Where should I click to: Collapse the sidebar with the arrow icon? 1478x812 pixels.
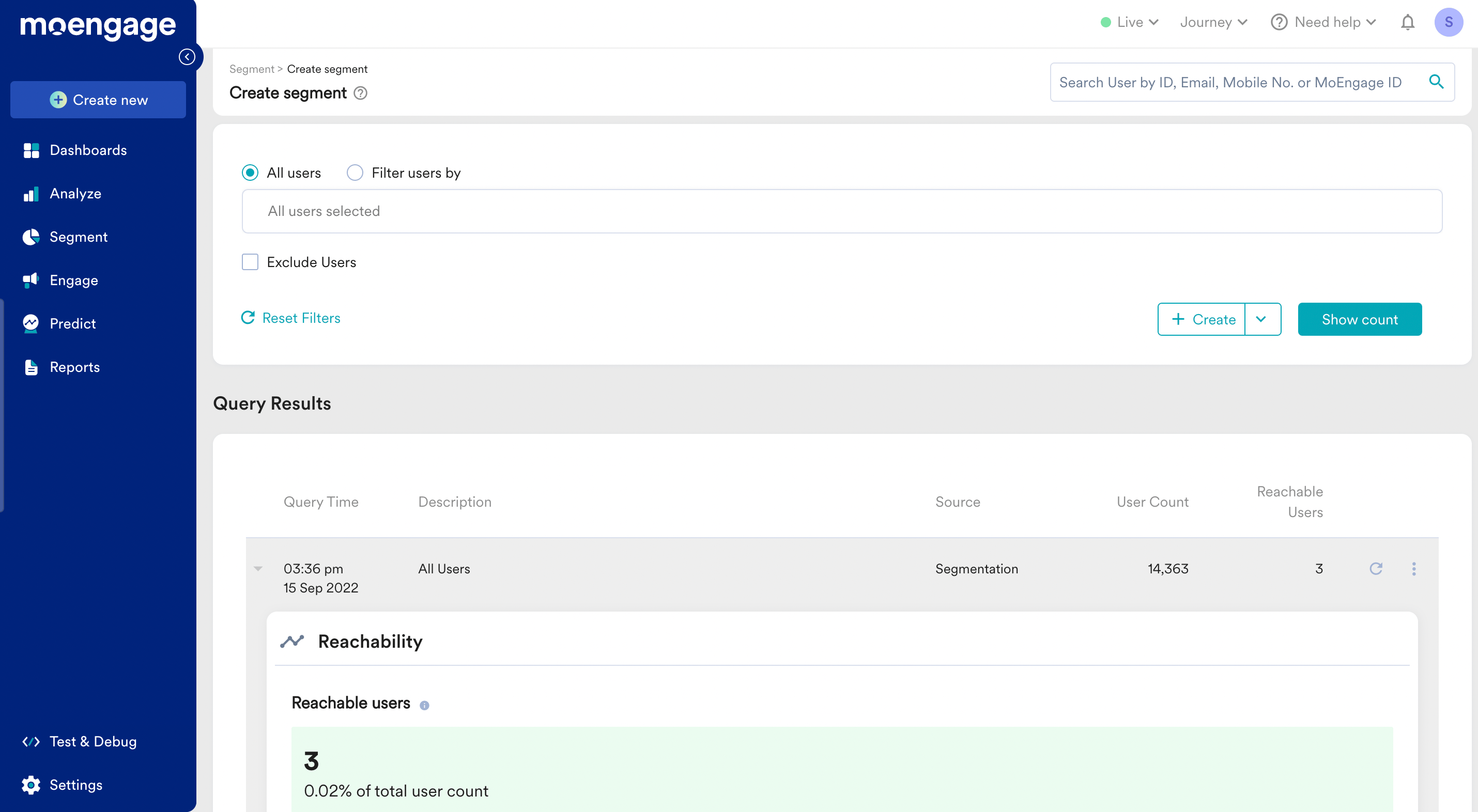187,57
